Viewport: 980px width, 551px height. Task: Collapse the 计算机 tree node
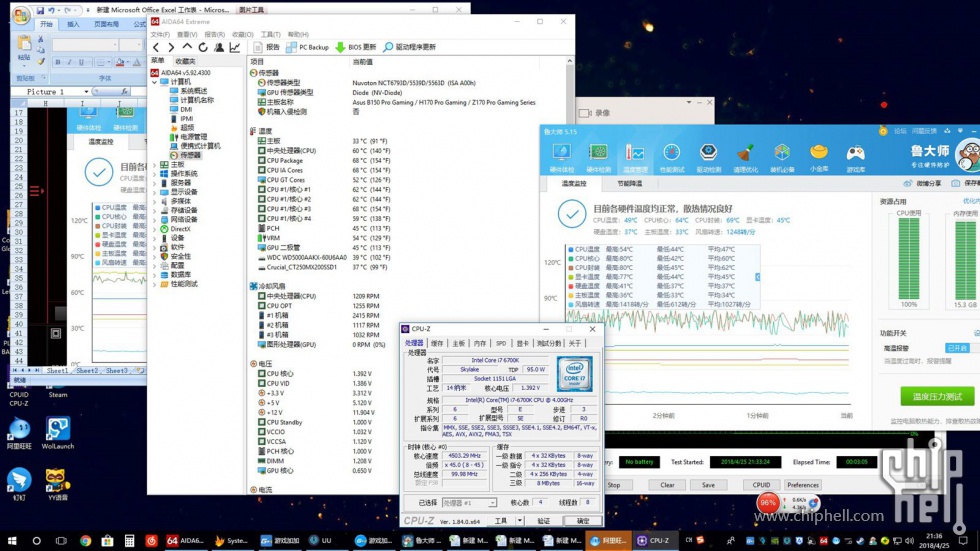(154, 82)
